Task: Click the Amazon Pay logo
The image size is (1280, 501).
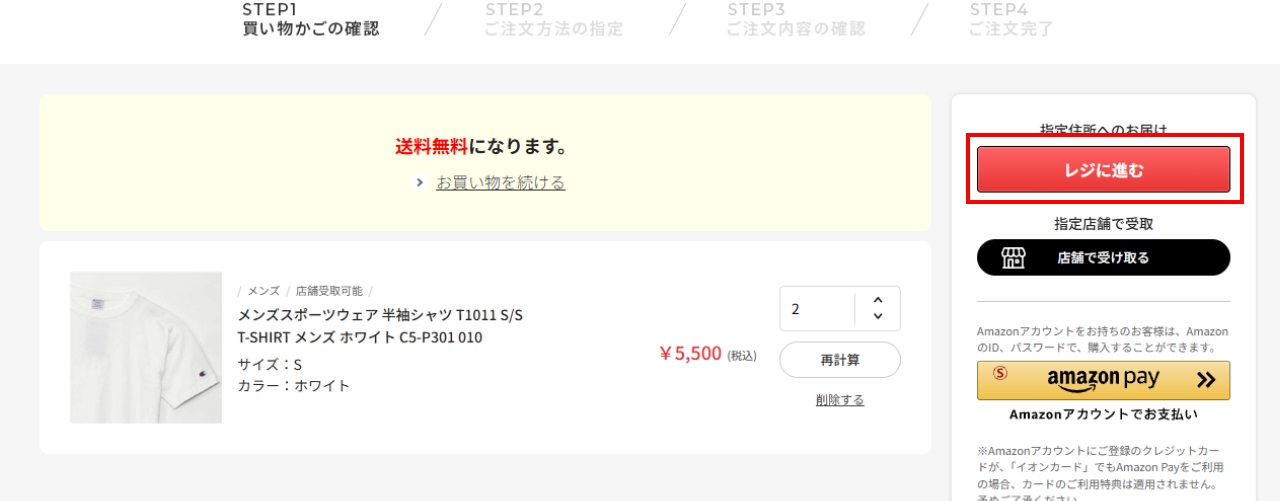Action: tap(1103, 380)
